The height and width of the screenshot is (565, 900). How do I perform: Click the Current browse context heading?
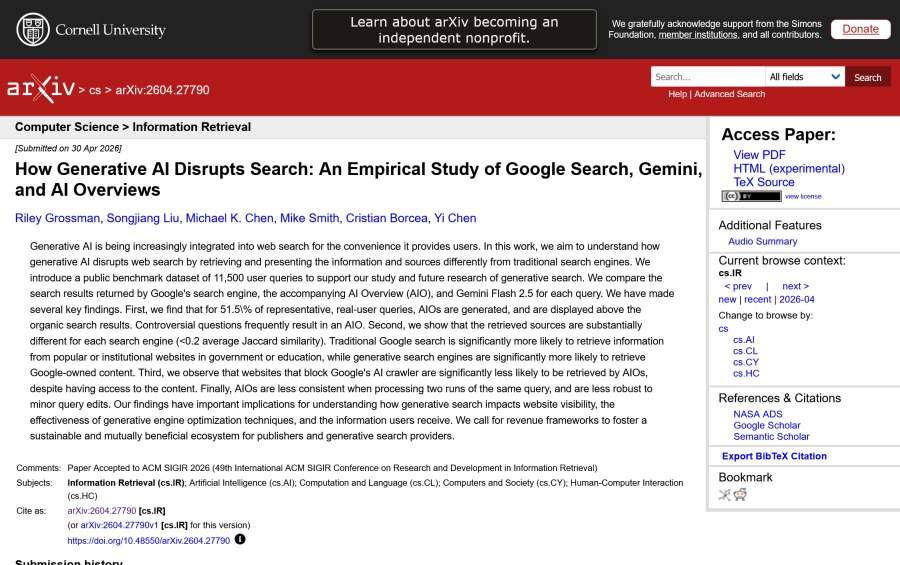(782, 261)
